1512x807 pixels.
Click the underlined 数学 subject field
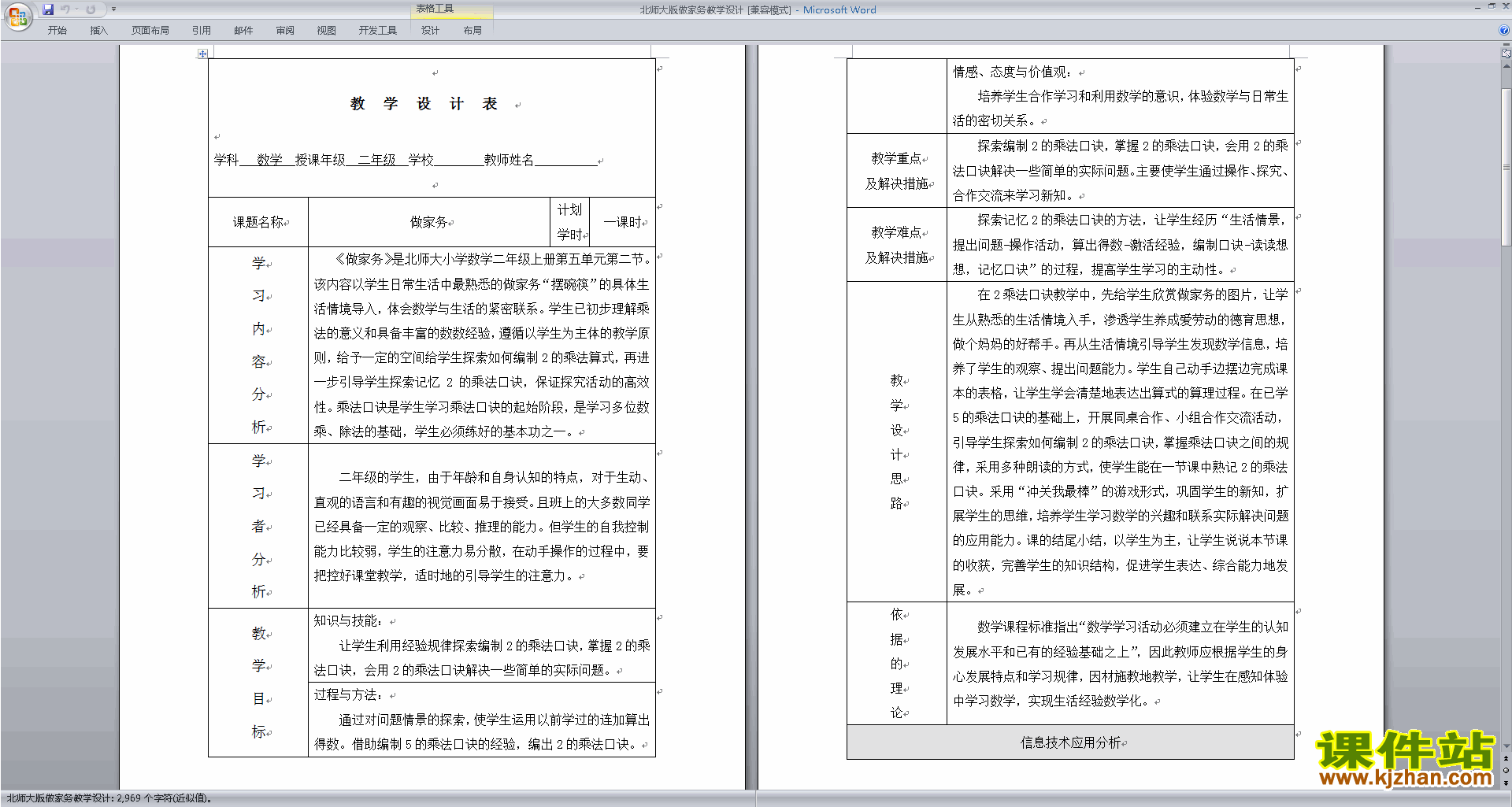tap(269, 160)
